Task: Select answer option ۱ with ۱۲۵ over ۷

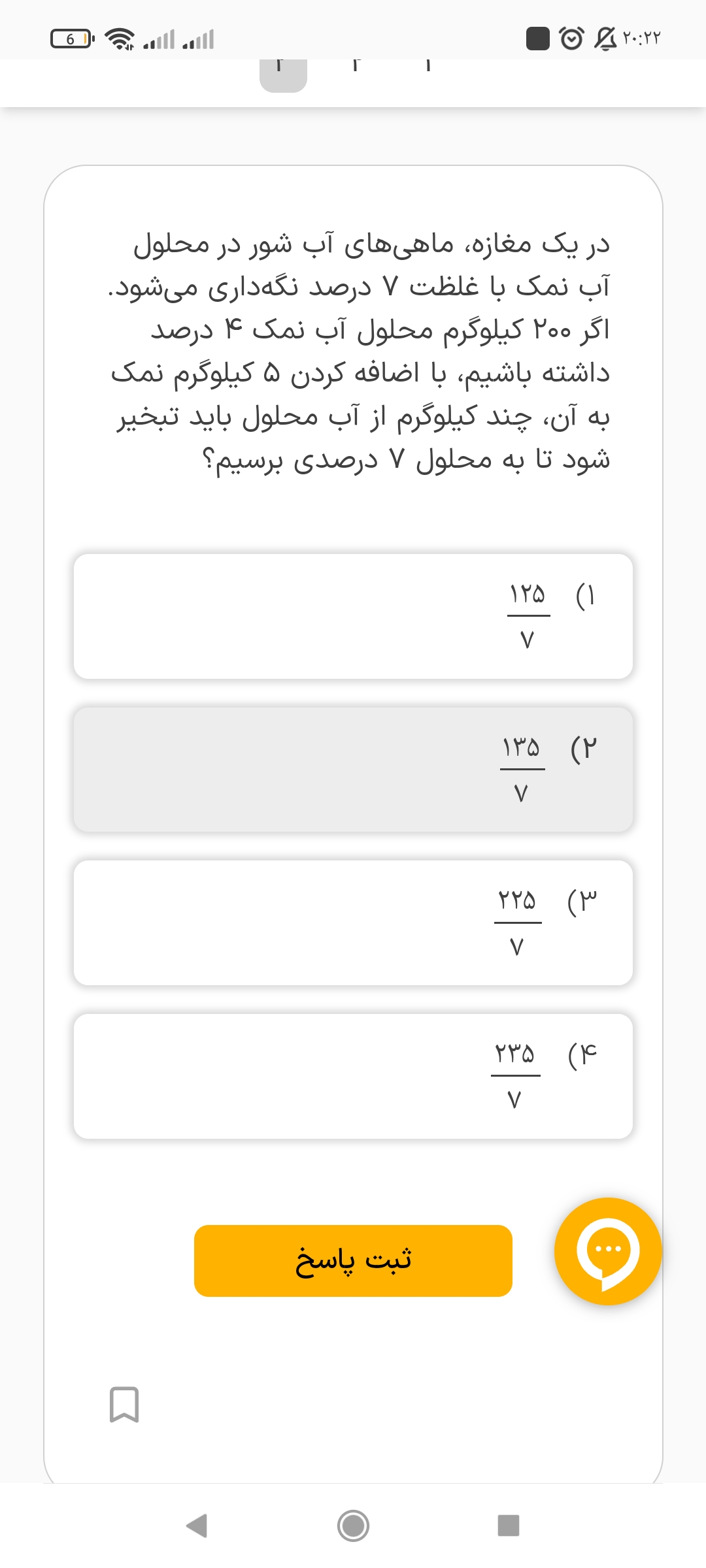Action: click(353, 617)
